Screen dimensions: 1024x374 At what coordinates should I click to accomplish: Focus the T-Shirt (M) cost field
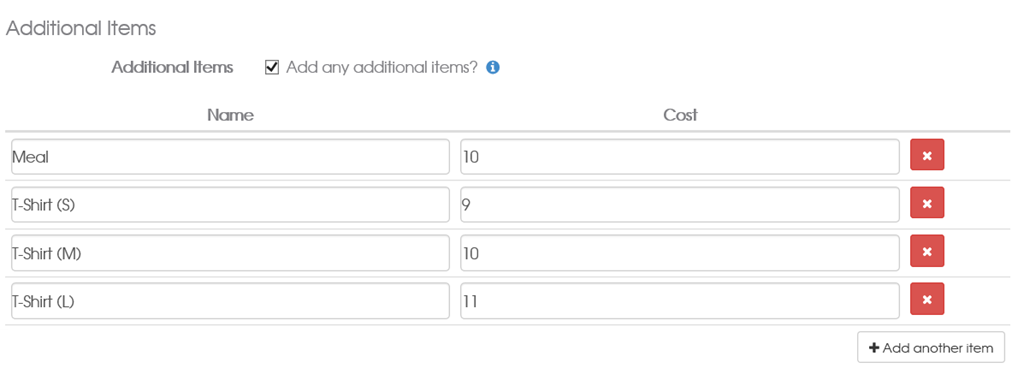[680, 253]
